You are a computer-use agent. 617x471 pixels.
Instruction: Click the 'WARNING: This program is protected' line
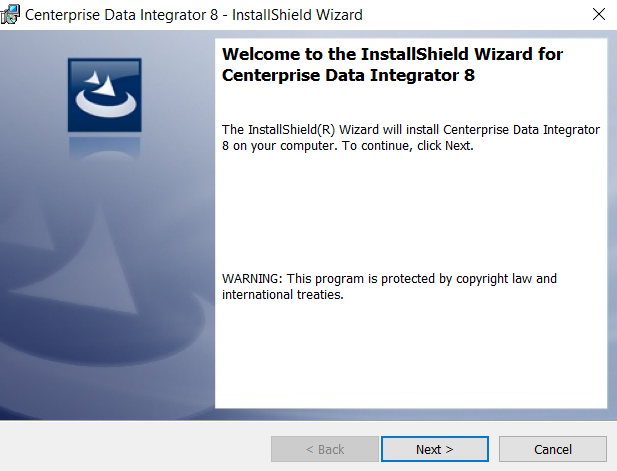tap(389, 279)
